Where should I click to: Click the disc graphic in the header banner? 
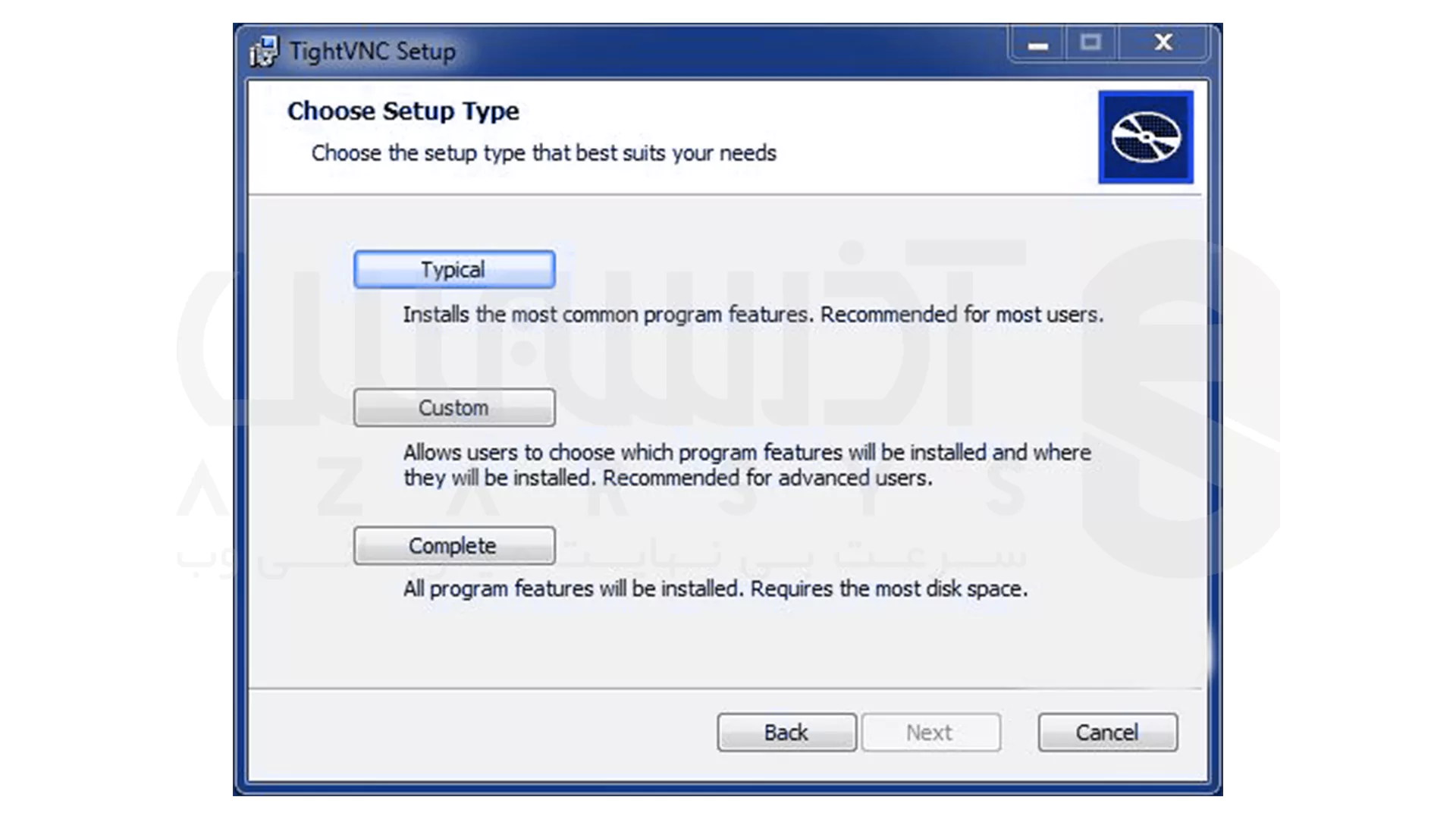(1145, 137)
